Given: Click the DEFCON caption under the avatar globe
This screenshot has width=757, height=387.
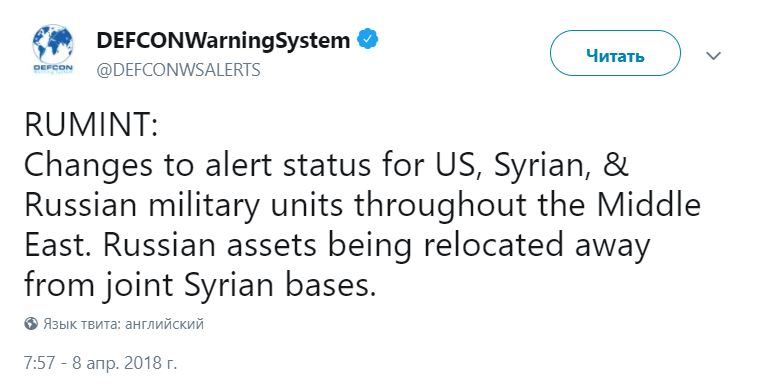Looking at the screenshot, I should pos(53,68).
